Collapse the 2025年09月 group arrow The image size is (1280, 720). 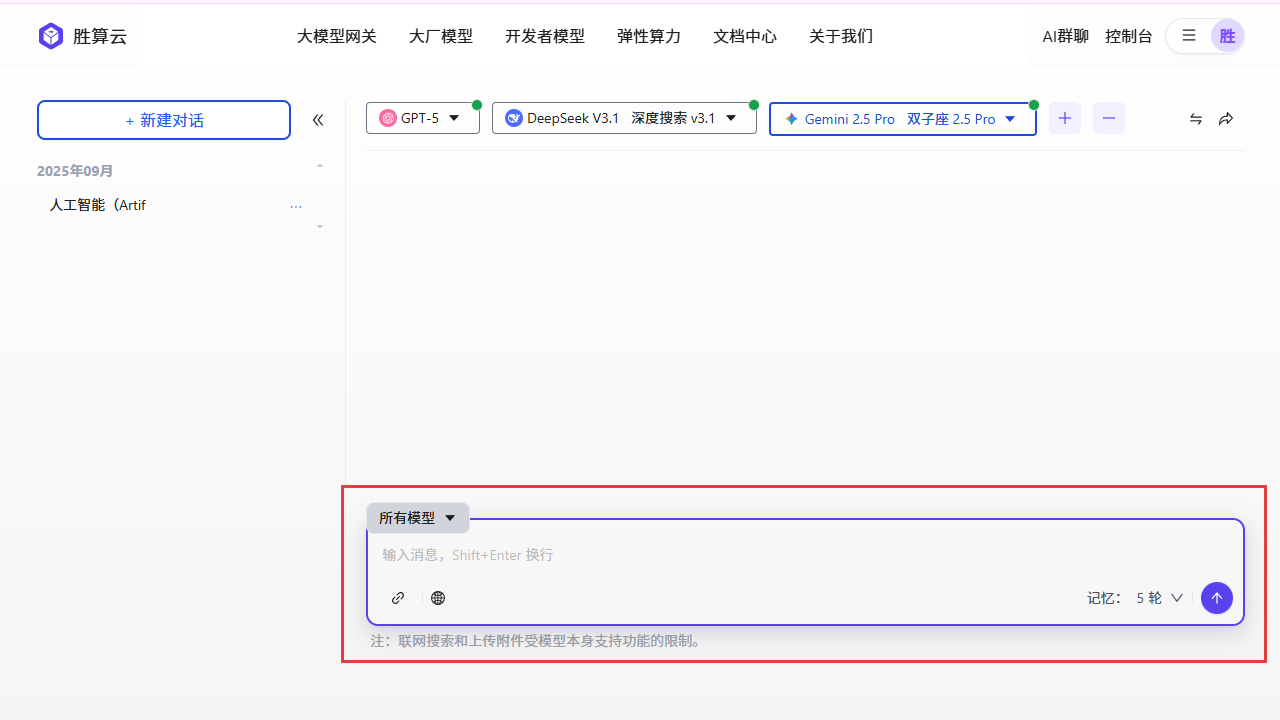320,166
